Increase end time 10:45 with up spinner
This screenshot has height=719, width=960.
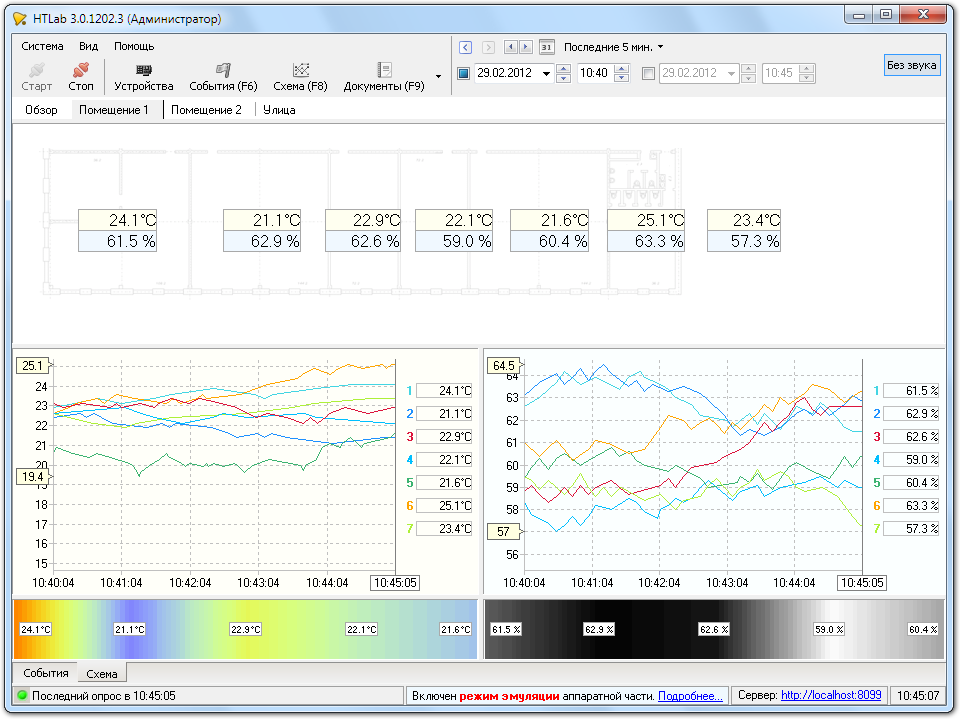(807, 69)
